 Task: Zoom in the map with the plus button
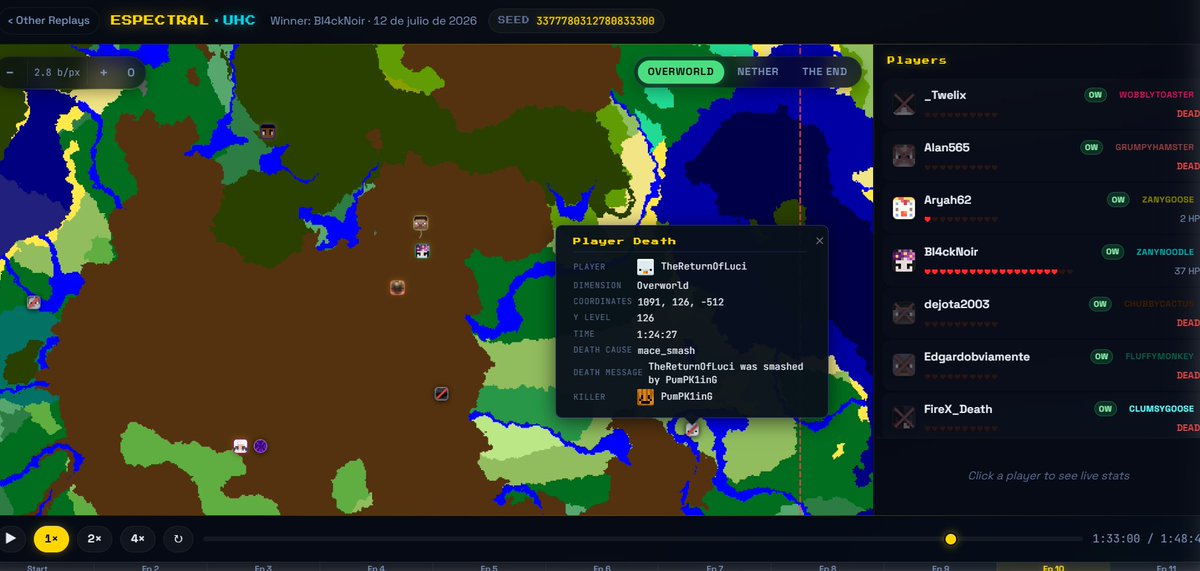click(103, 72)
